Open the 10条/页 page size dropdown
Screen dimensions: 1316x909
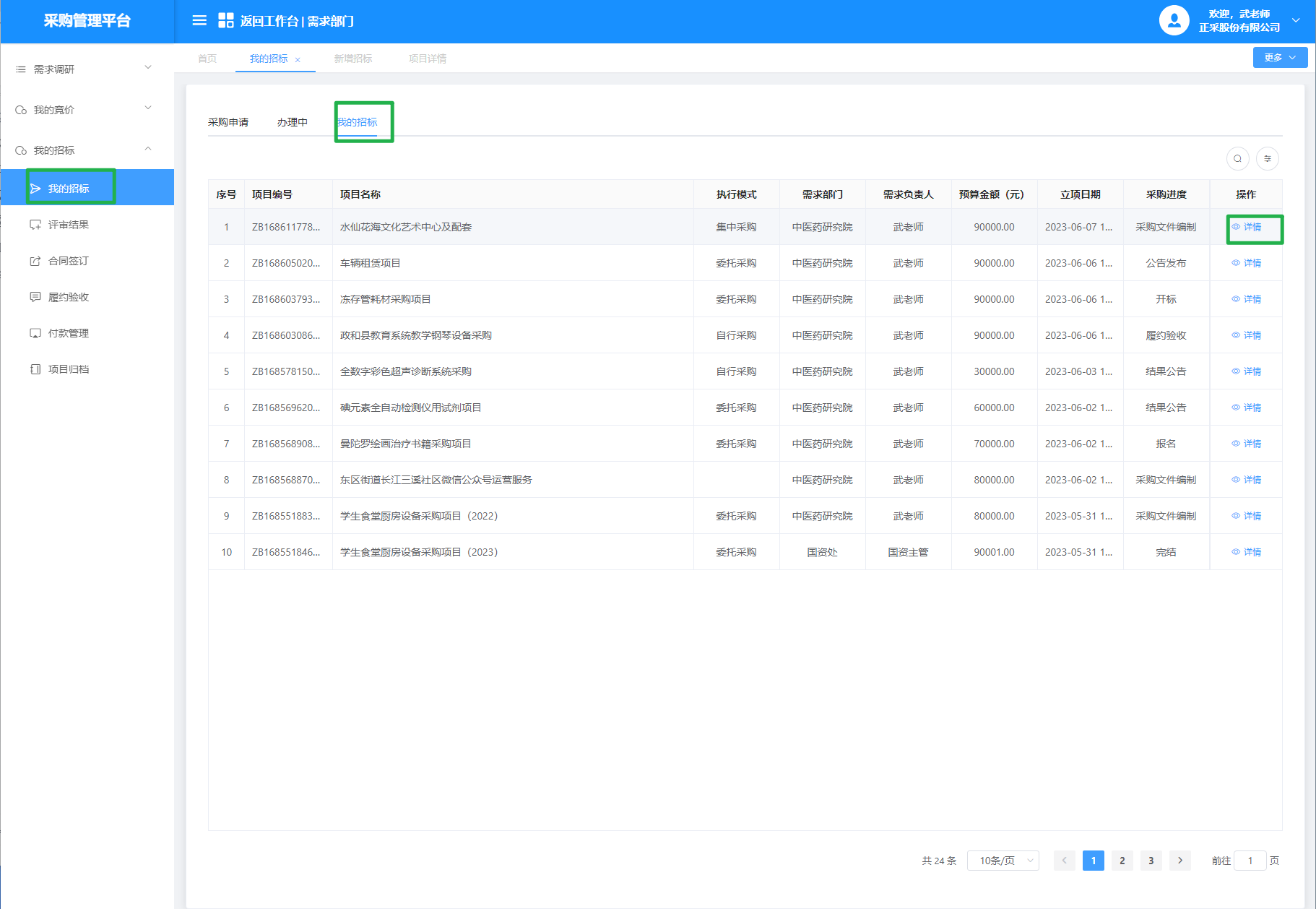pyautogui.click(x=1003, y=861)
